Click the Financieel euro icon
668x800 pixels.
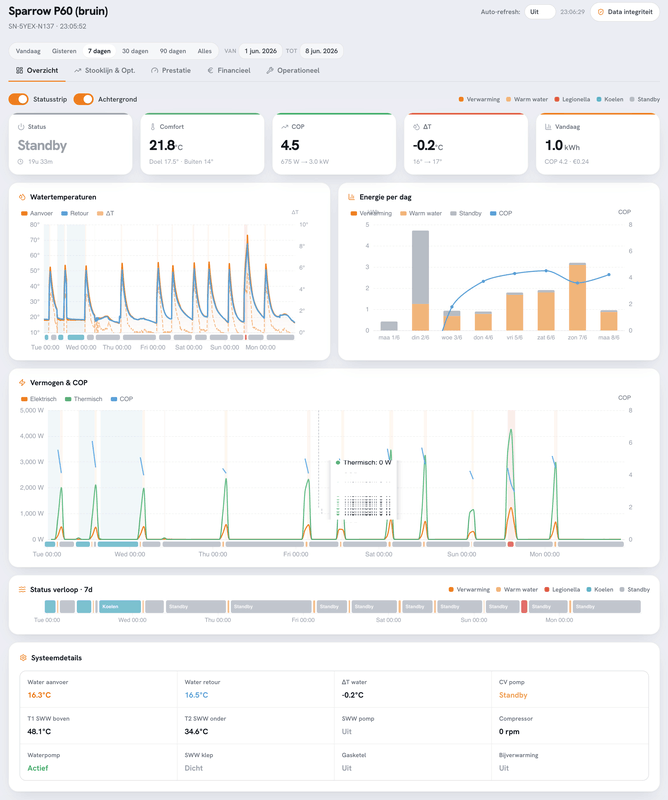(x=210, y=70)
